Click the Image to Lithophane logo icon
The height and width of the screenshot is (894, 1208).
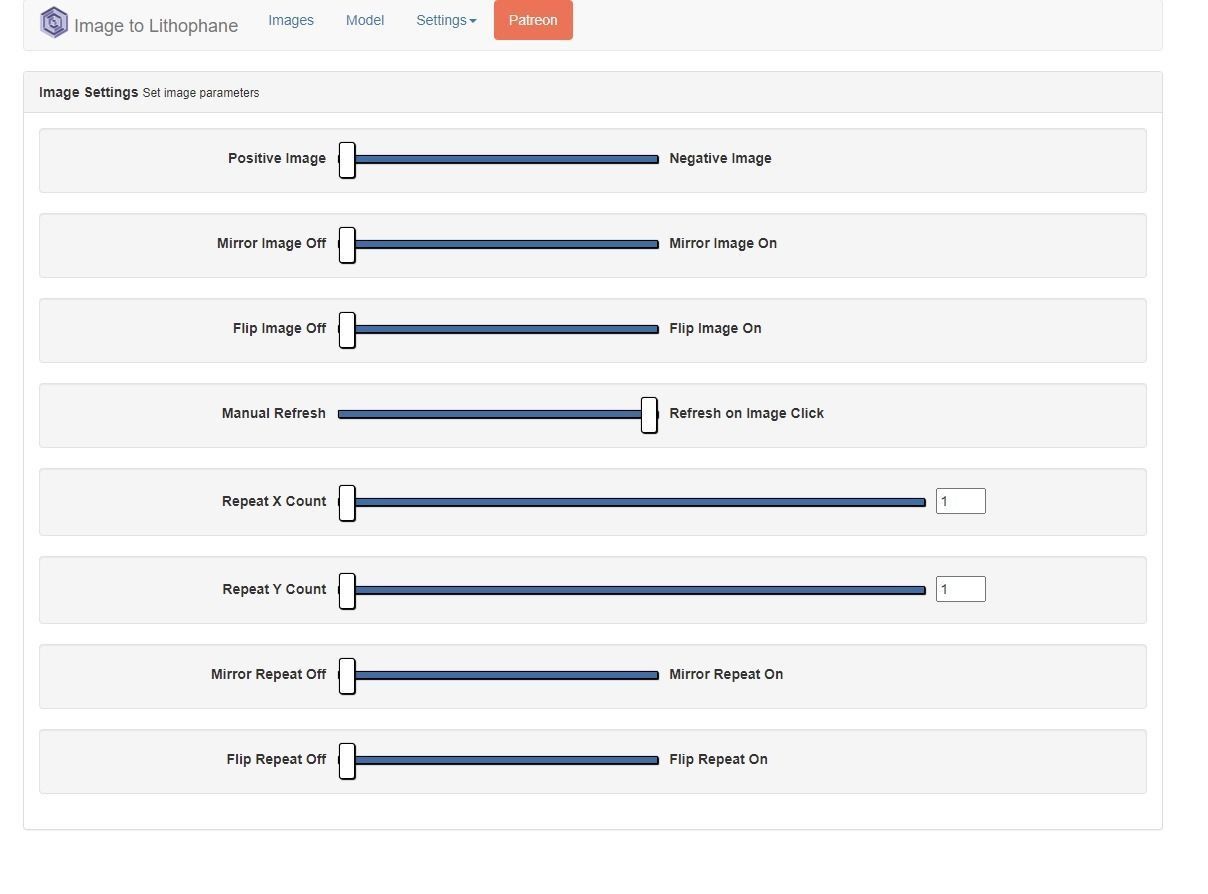coord(54,23)
